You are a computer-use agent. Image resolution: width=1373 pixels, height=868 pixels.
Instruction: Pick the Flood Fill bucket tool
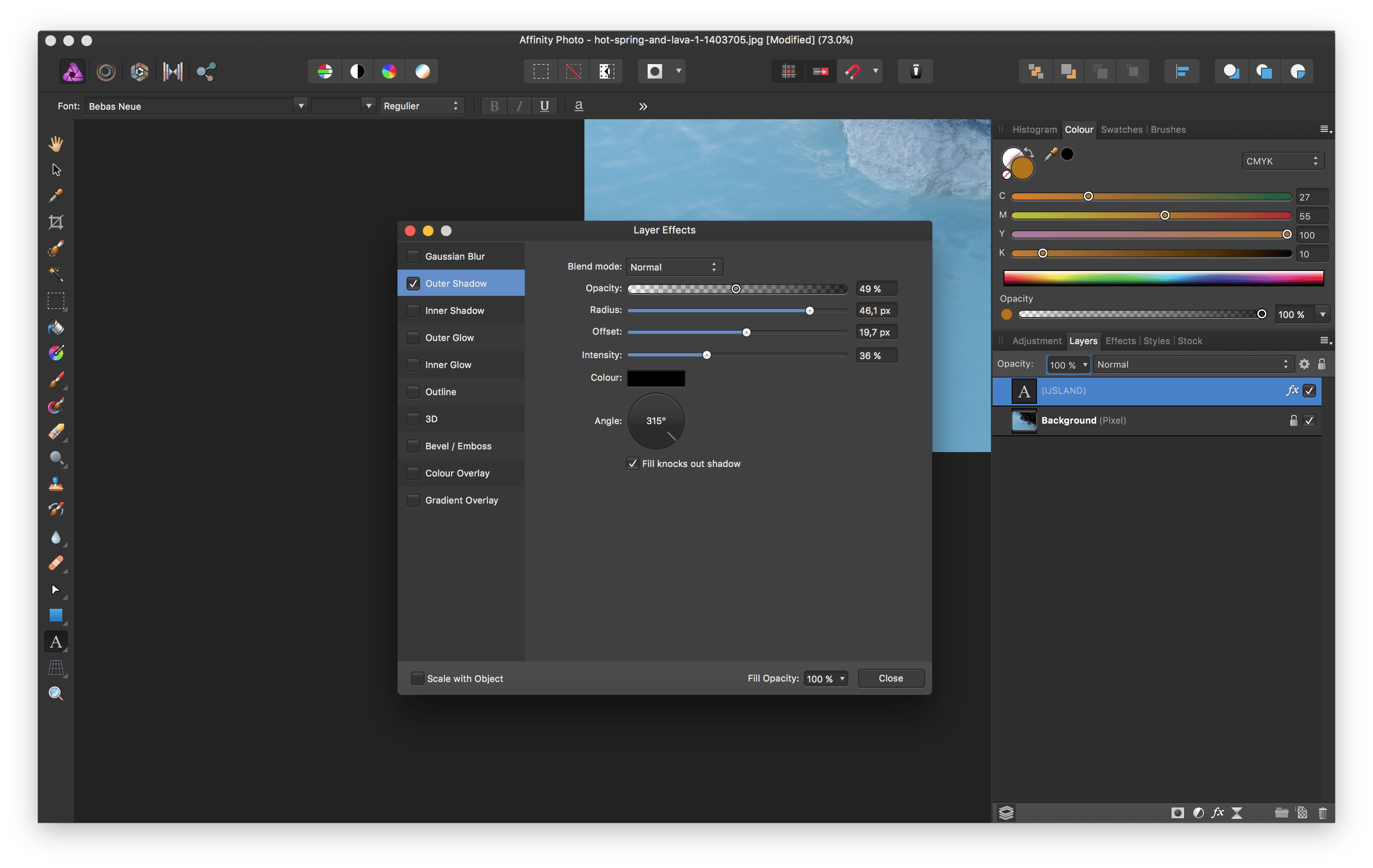[56, 327]
